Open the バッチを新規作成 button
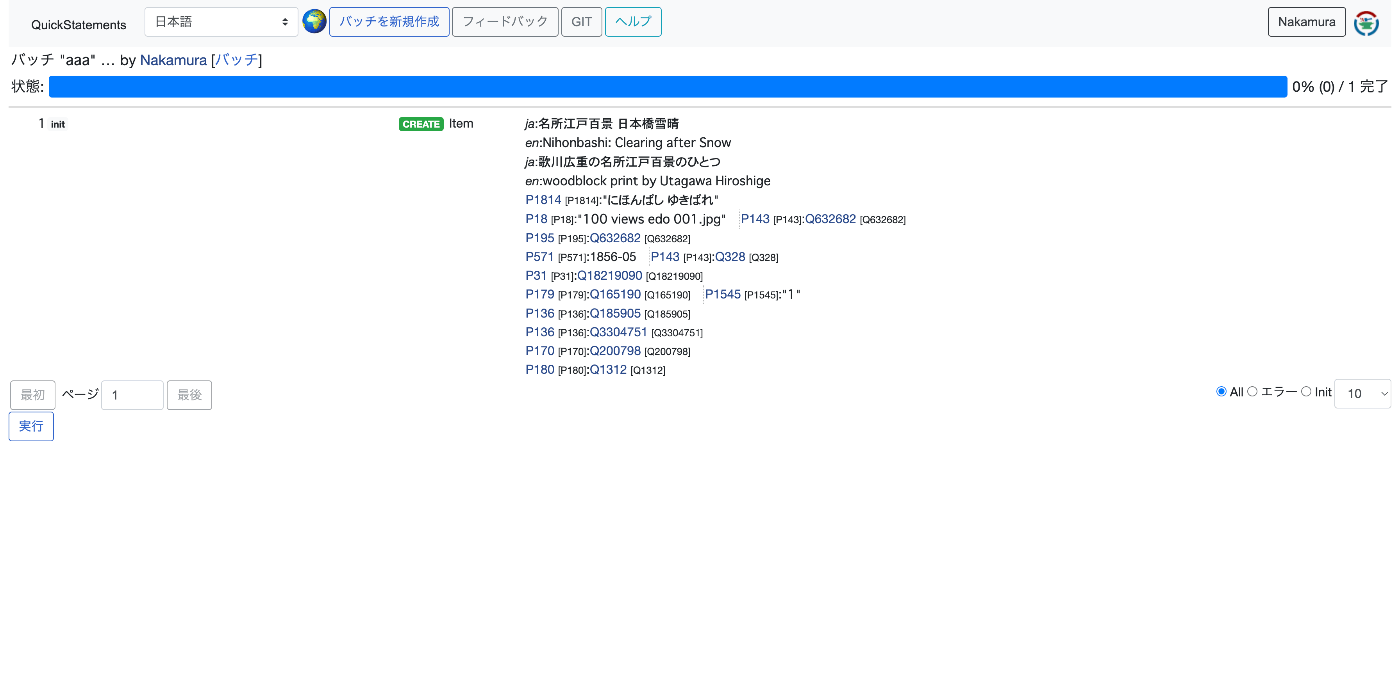The height and width of the screenshot is (682, 1400). 389,21
